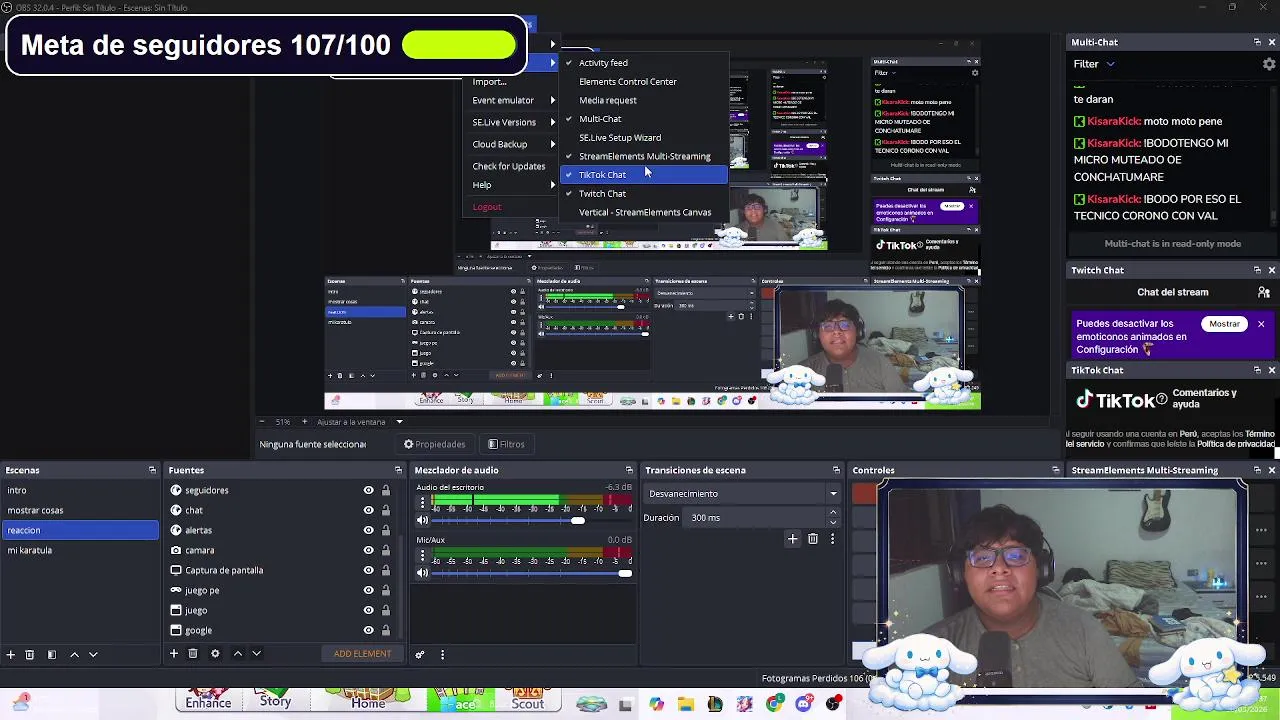The height and width of the screenshot is (720, 1280).
Task: Click the ADD ELEMENT button
Action: pos(362,654)
